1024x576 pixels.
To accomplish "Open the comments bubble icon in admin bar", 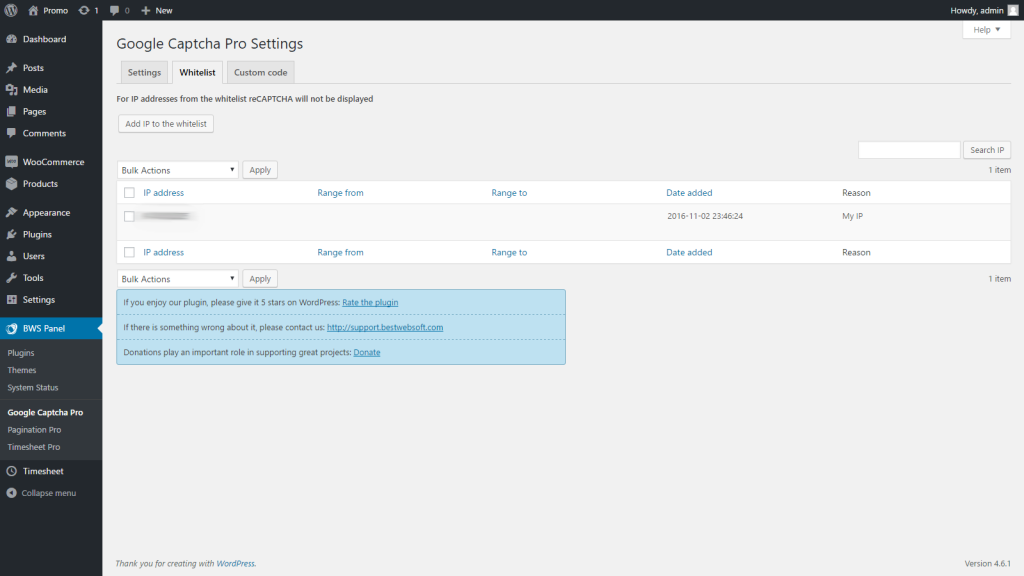I will (114, 10).
